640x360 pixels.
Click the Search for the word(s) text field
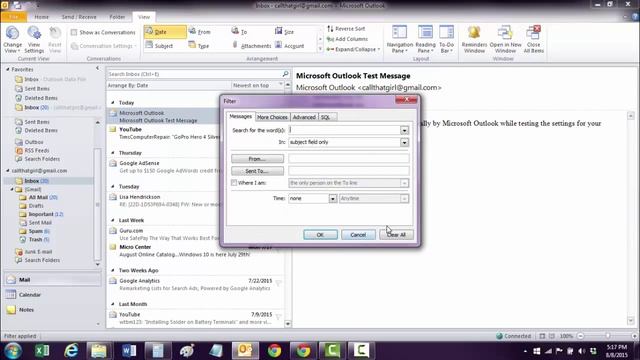[x=344, y=130]
